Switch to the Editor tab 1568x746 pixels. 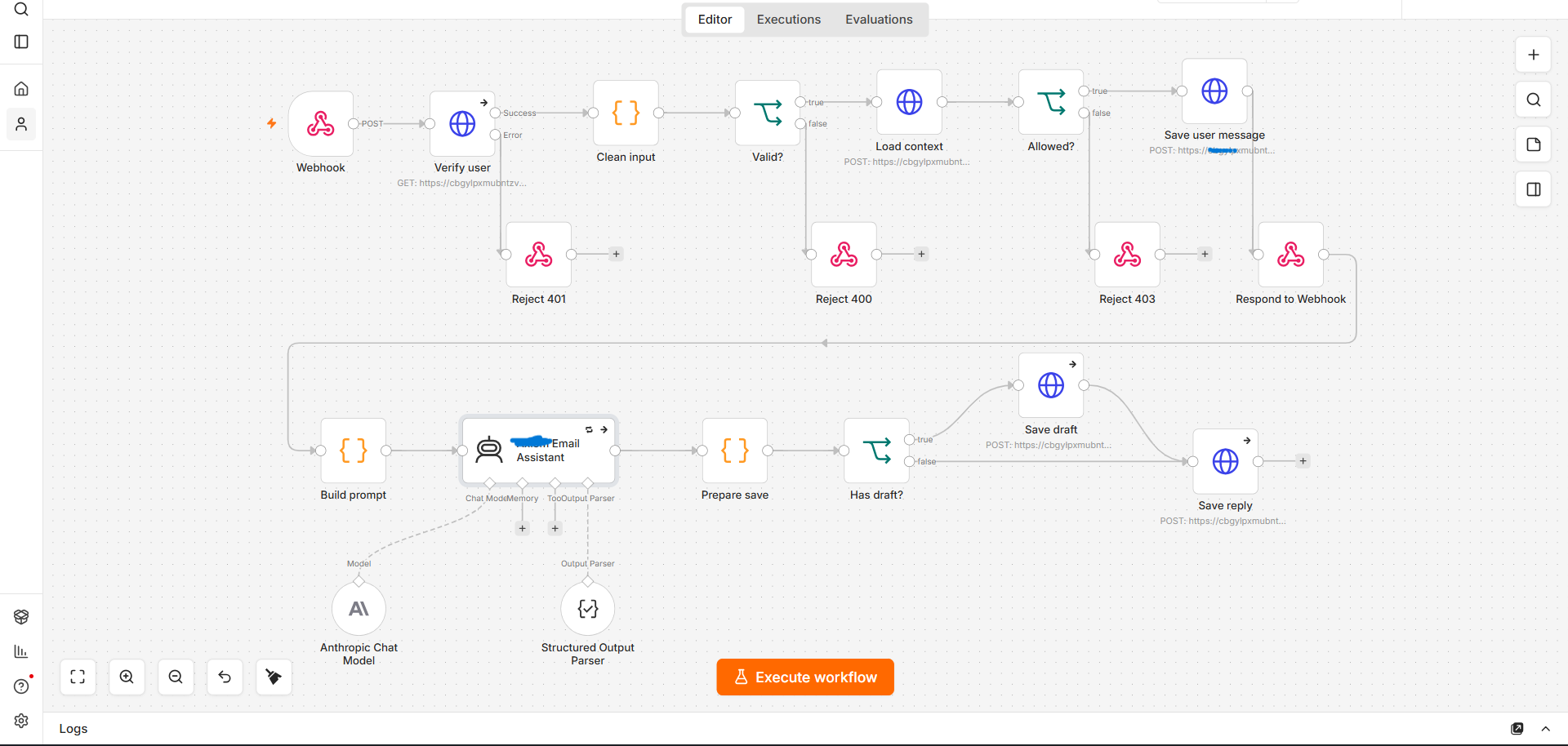coord(715,20)
